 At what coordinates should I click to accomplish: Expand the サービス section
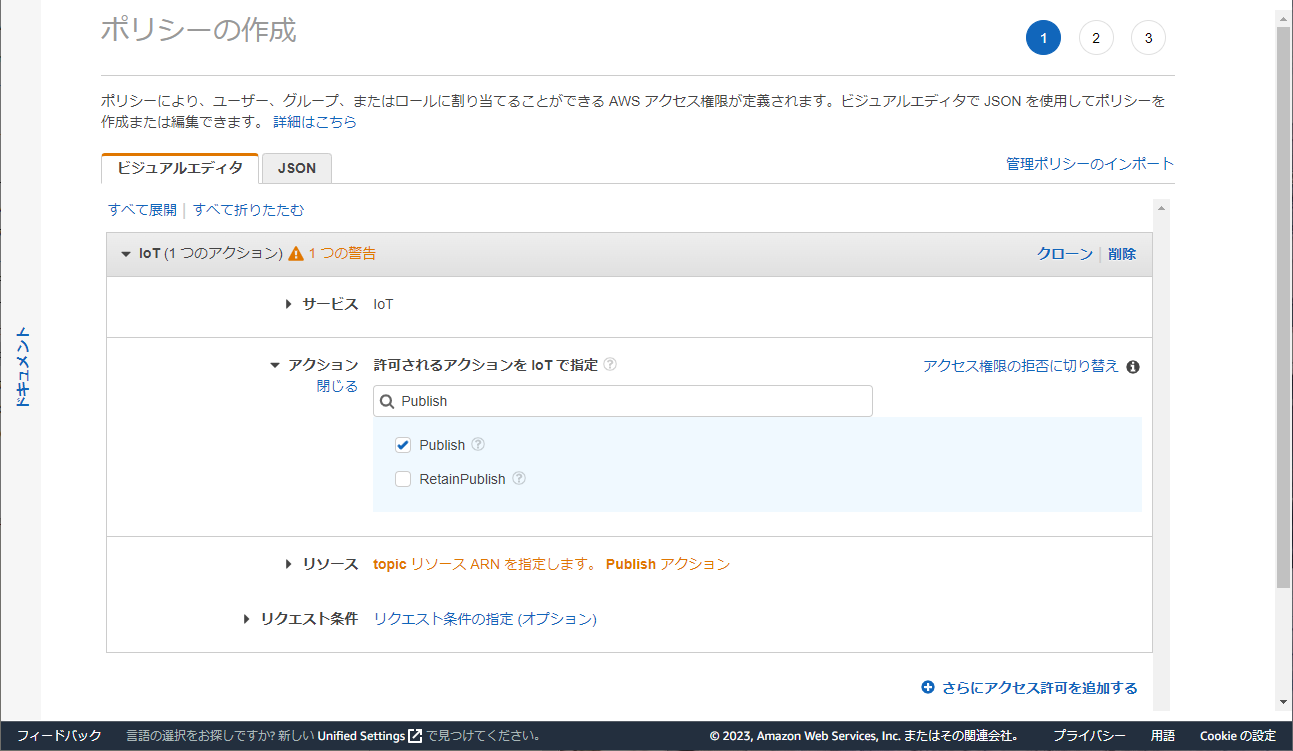[x=289, y=304]
